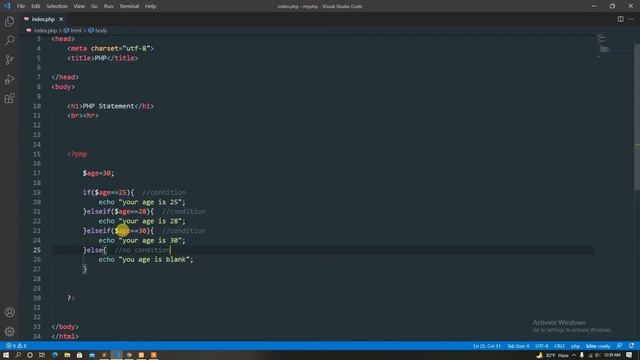Change CRLF end of line sequence
This screenshot has width=640, height=360.
pyautogui.click(x=559, y=346)
